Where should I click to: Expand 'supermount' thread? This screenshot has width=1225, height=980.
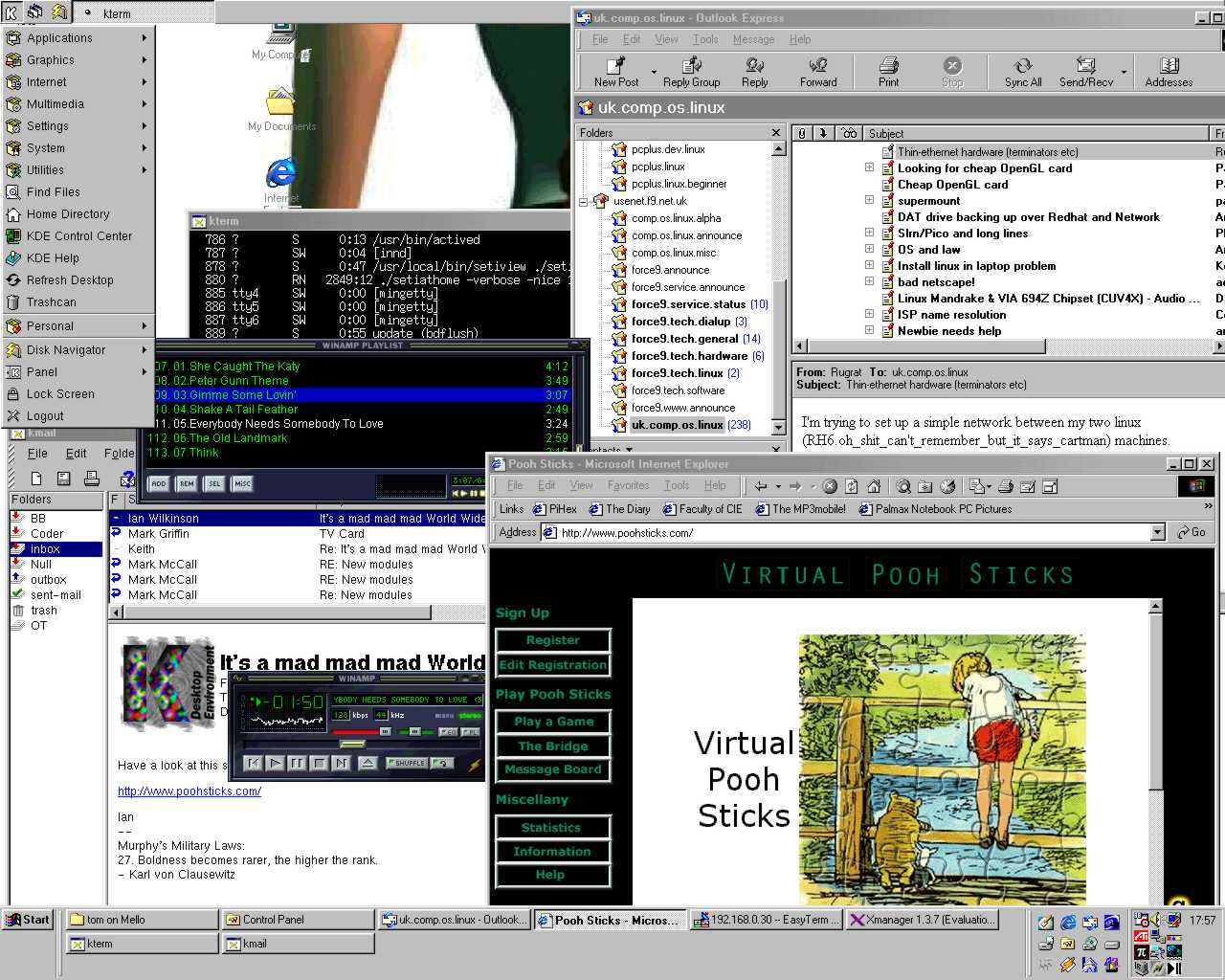[869, 200]
